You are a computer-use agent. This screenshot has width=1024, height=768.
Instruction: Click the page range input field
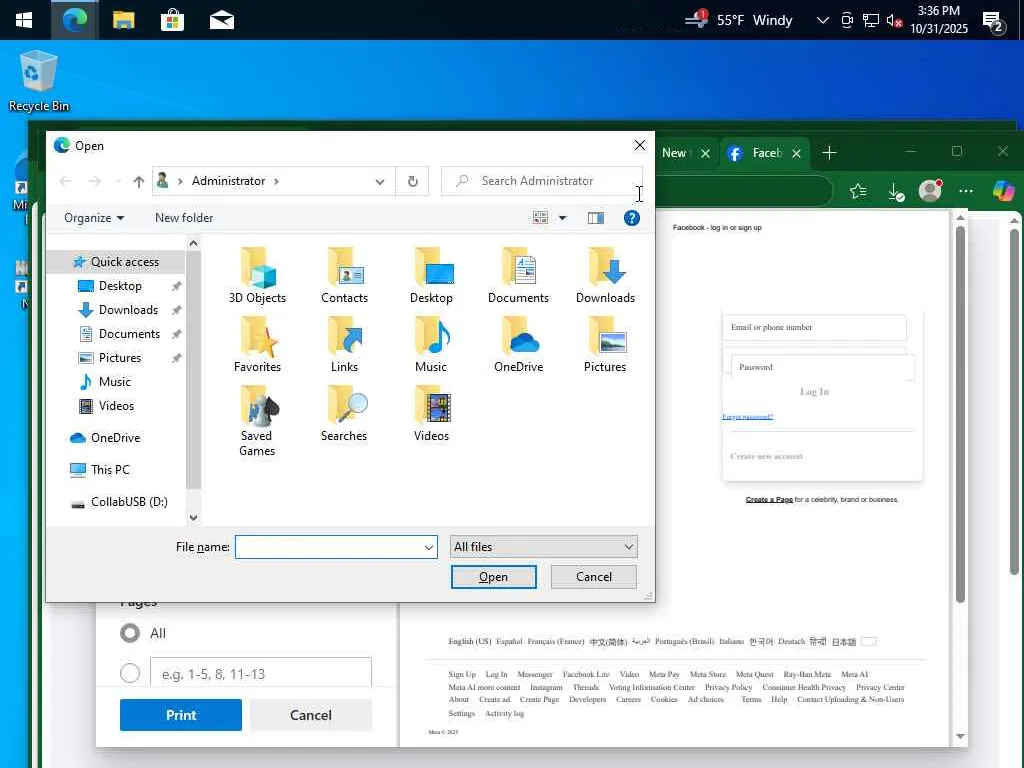[x=261, y=673]
